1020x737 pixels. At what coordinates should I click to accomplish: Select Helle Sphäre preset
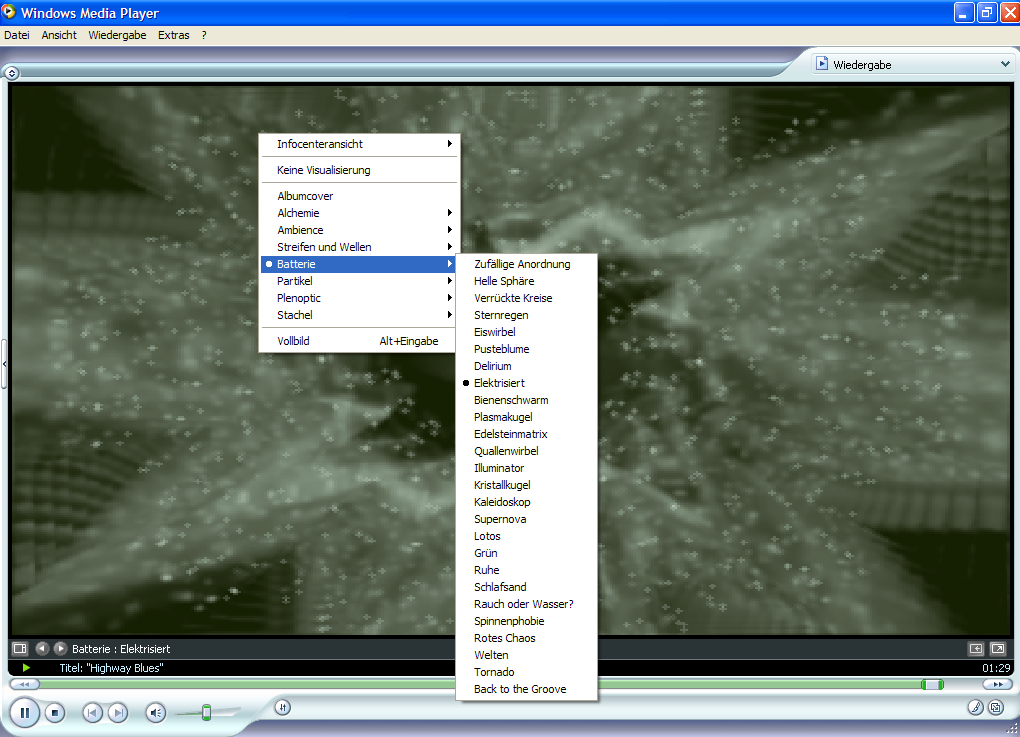tap(526, 280)
